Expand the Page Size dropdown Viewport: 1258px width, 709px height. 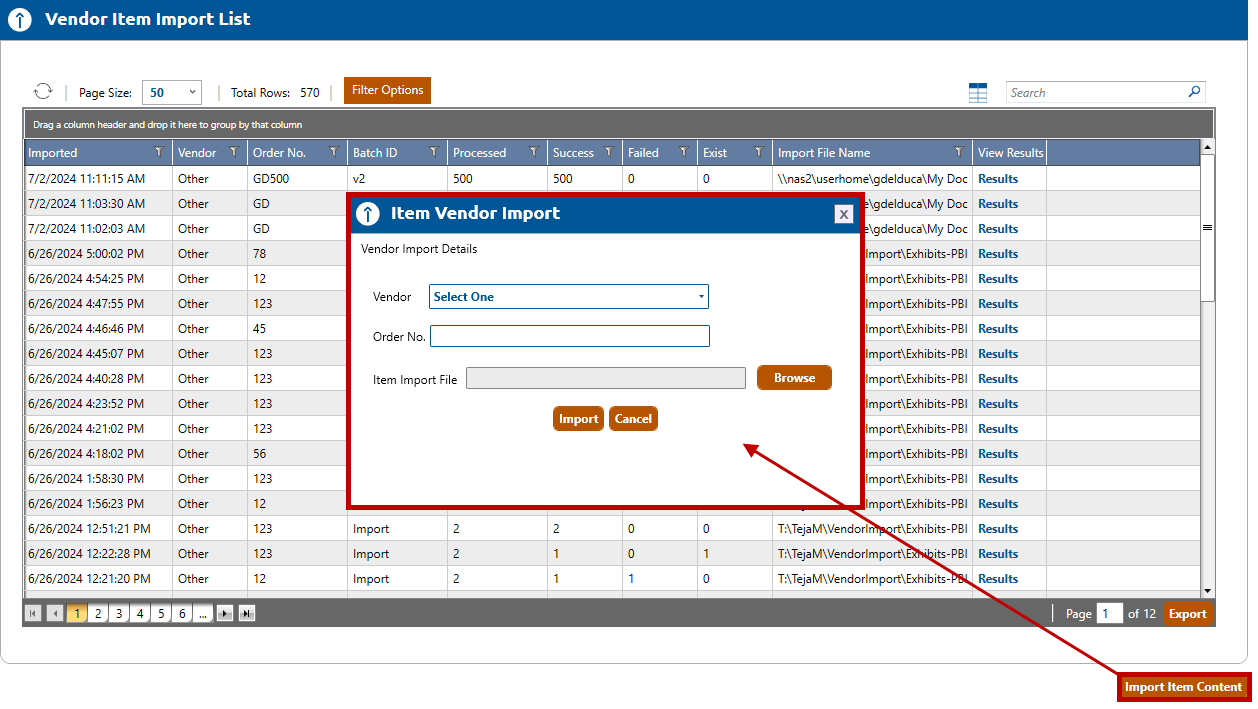click(x=172, y=93)
